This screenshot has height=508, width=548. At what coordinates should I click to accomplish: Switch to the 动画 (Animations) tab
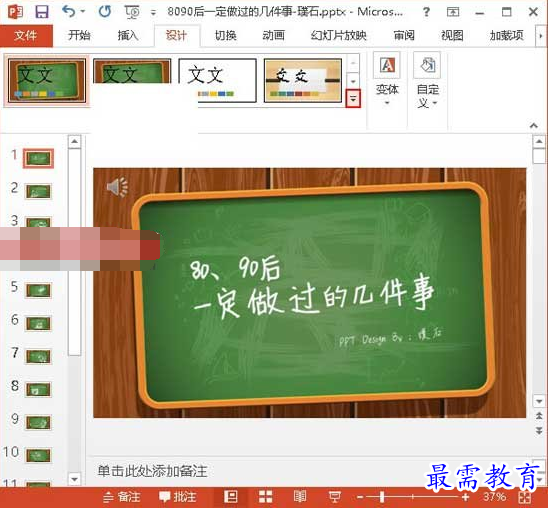pyautogui.click(x=274, y=35)
